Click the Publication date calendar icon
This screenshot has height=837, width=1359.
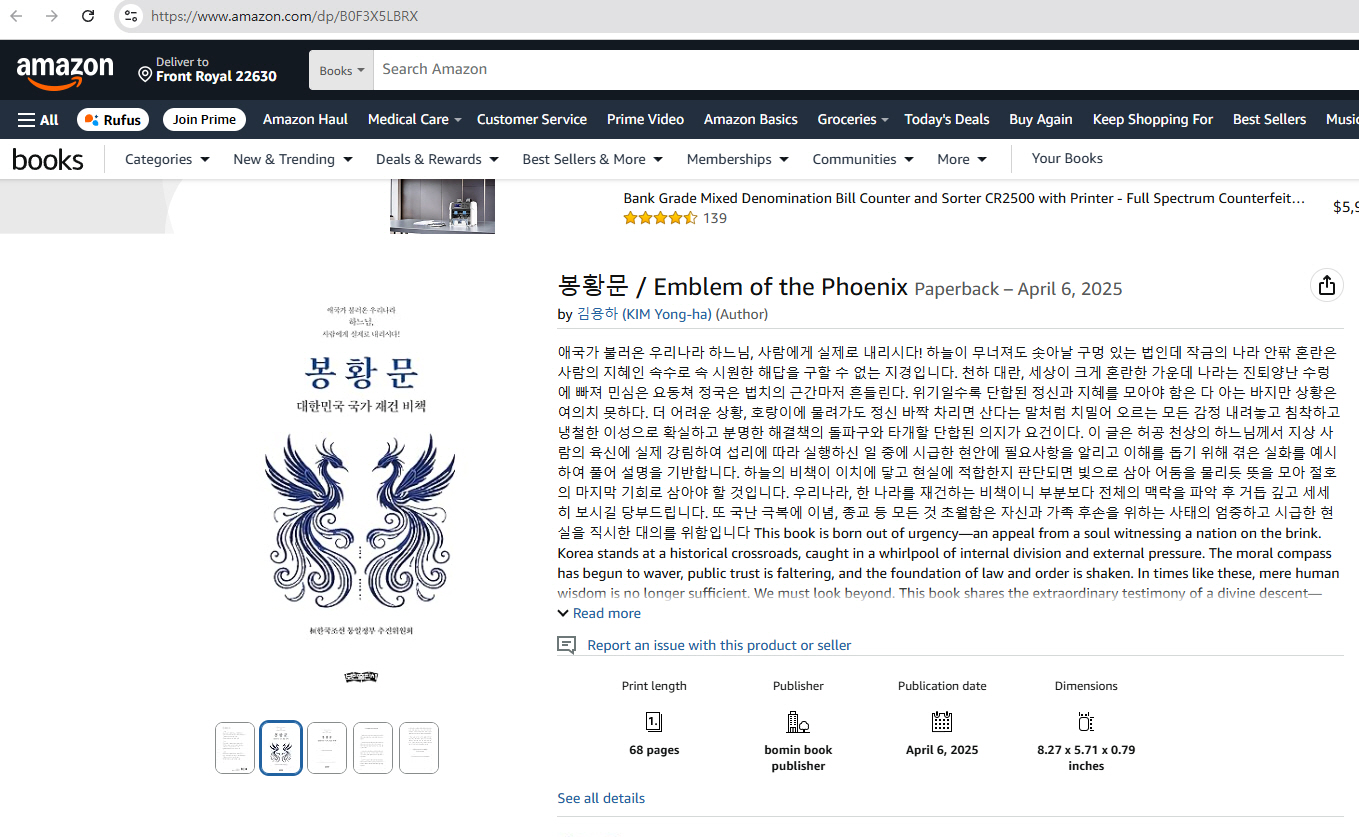[941, 721]
